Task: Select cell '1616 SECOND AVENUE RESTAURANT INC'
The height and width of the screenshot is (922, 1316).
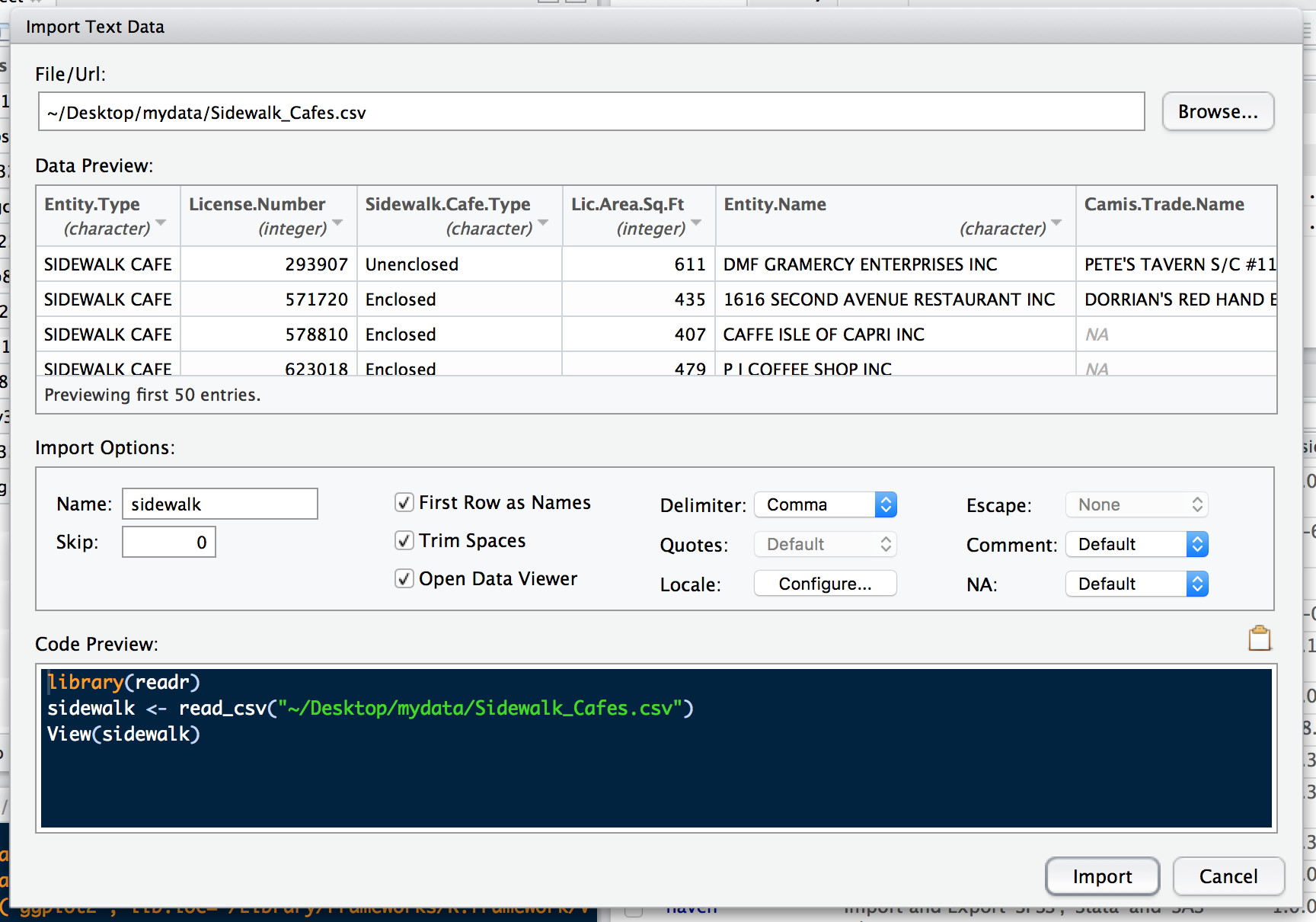Action: click(896, 299)
